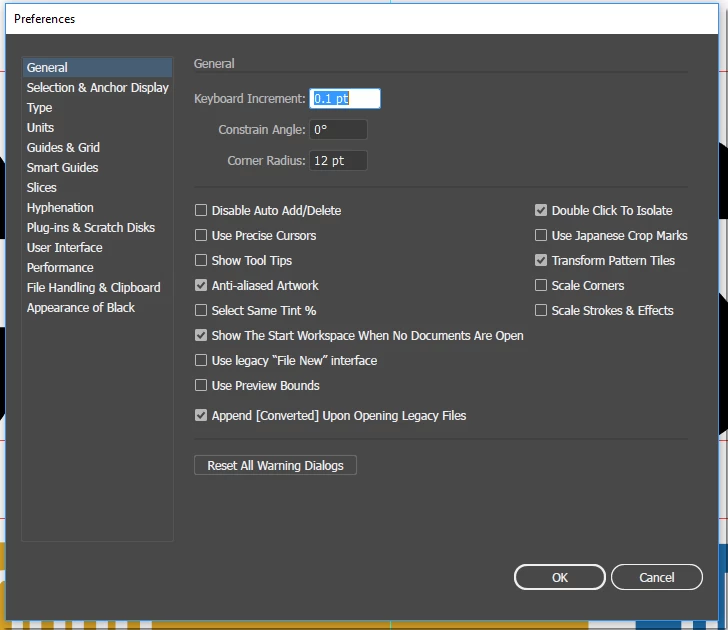Uncheck Double Click To Isolate

pos(541,210)
